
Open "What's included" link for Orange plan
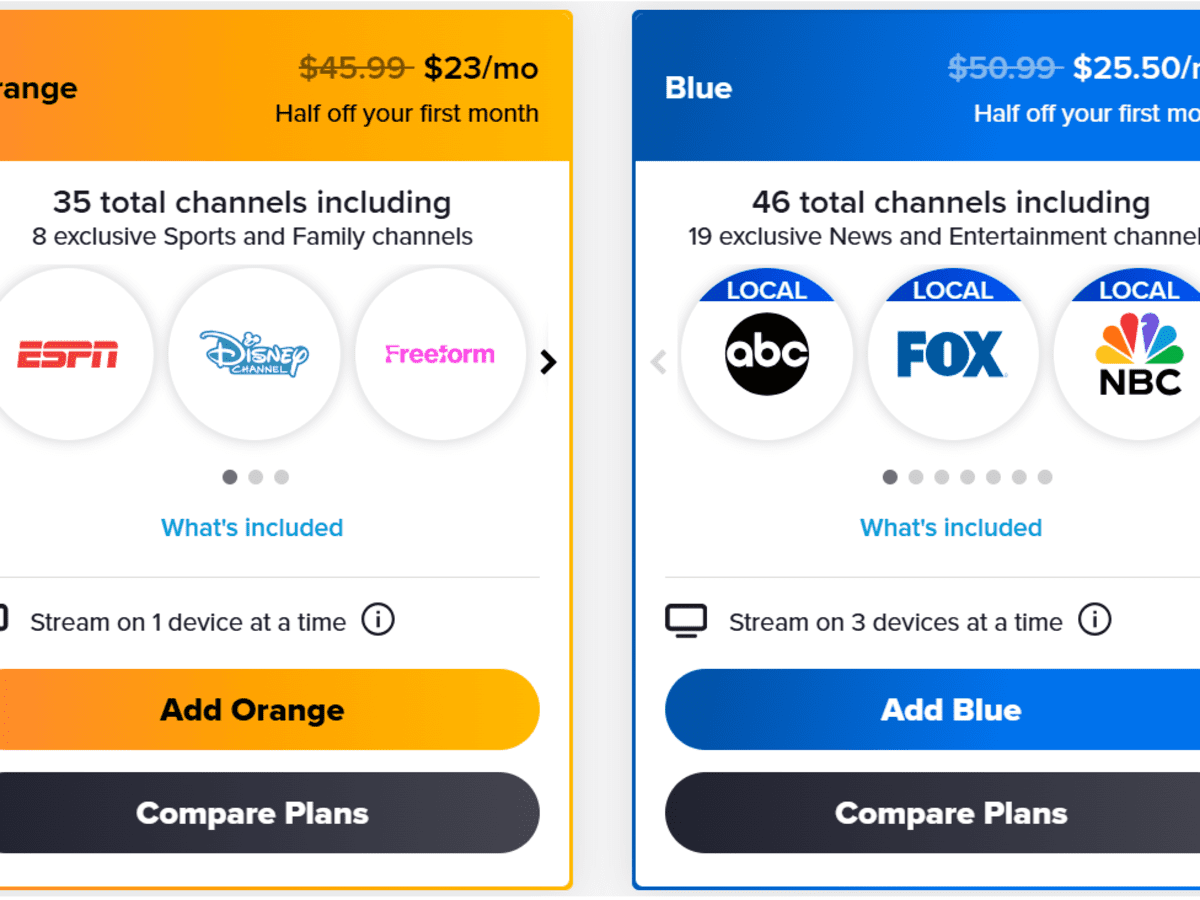[x=252, y=527]
